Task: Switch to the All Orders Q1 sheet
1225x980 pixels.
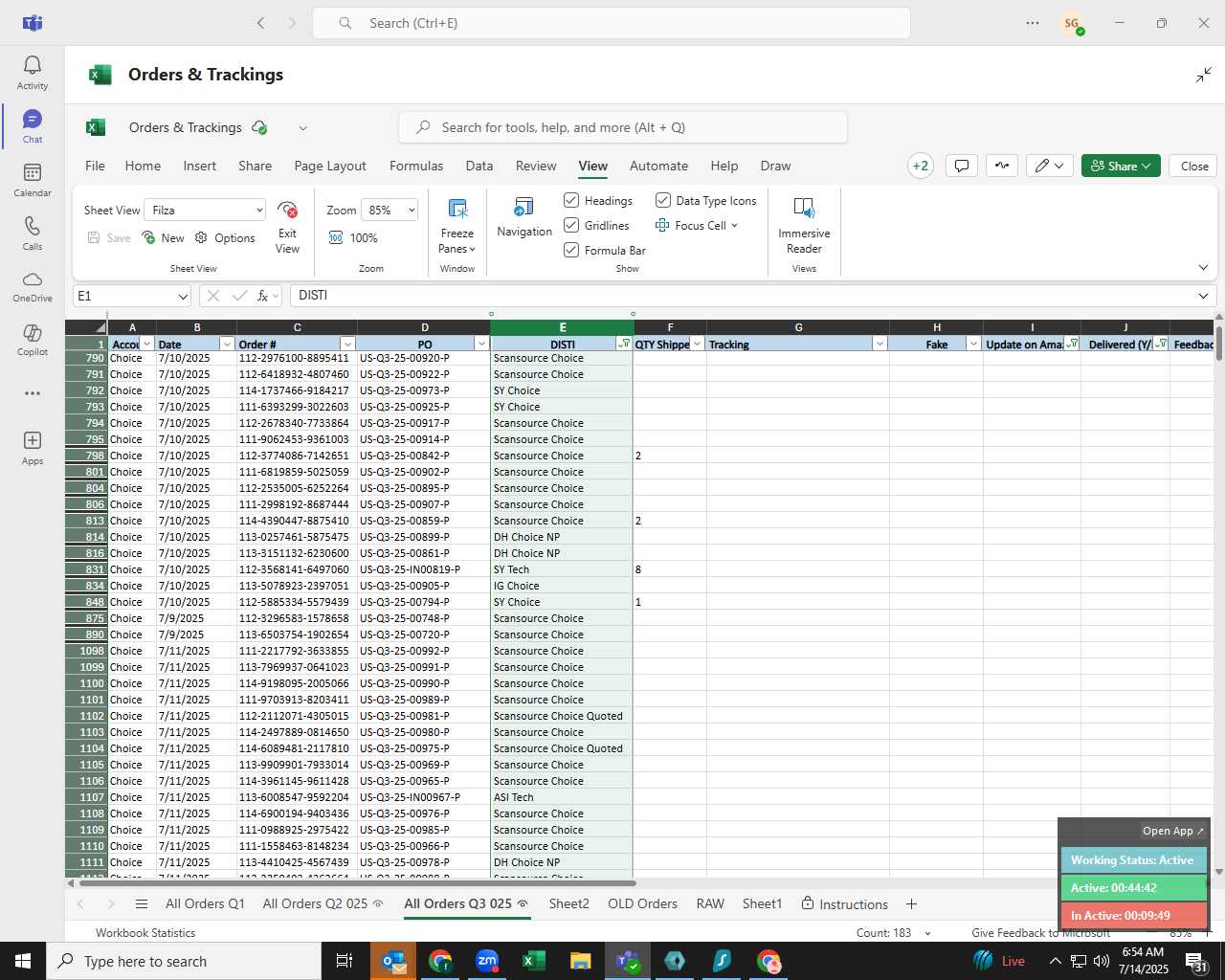Action: click(205, 903)
